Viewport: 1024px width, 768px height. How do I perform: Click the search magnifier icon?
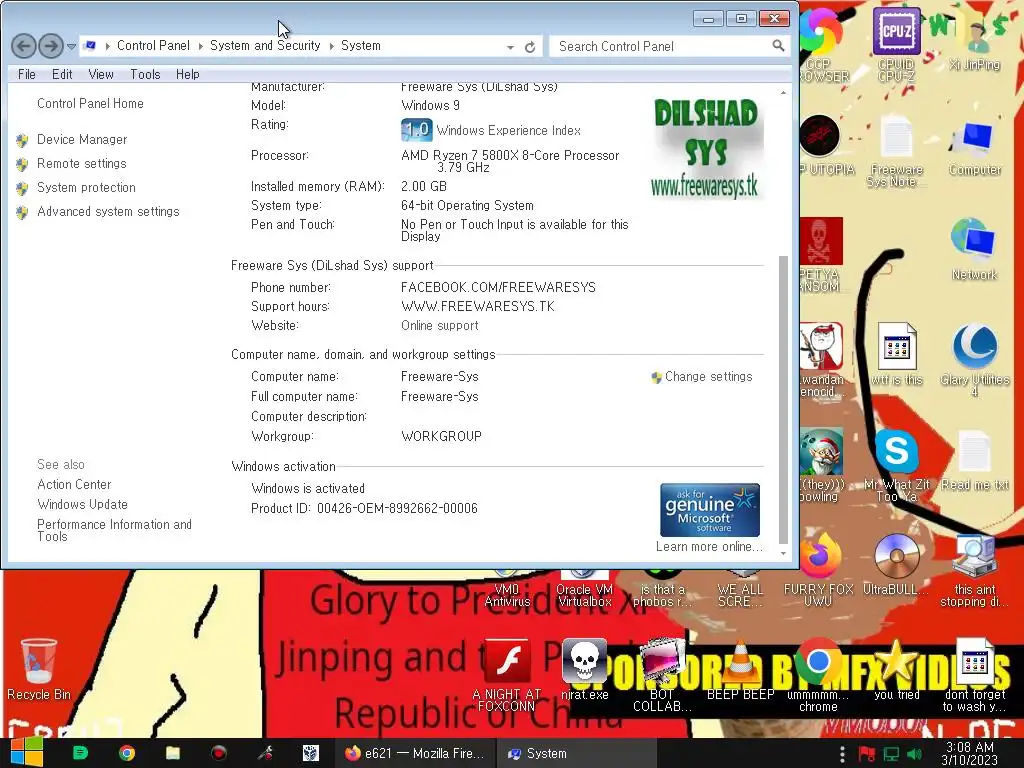[778, 46]
